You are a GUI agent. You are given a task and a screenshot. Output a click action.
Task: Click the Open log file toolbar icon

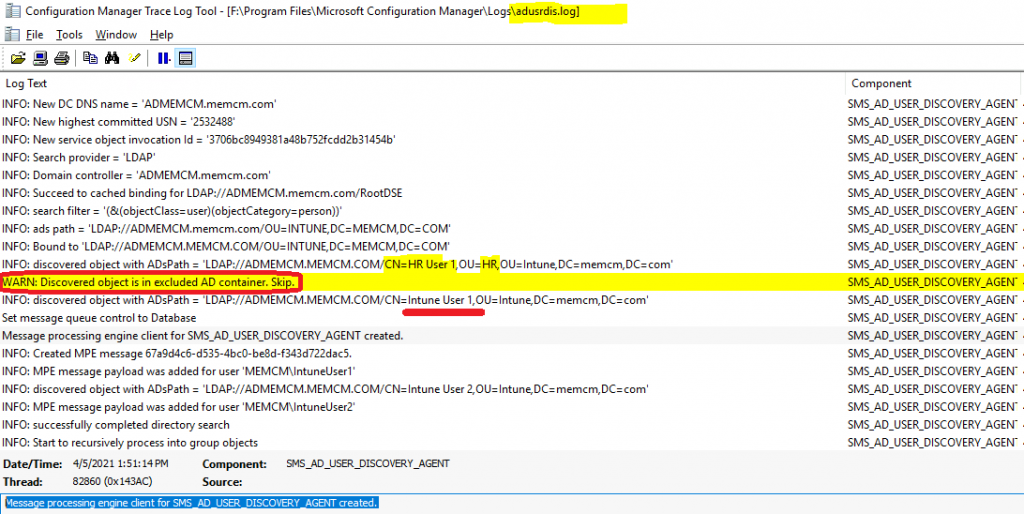click(18, 58)
